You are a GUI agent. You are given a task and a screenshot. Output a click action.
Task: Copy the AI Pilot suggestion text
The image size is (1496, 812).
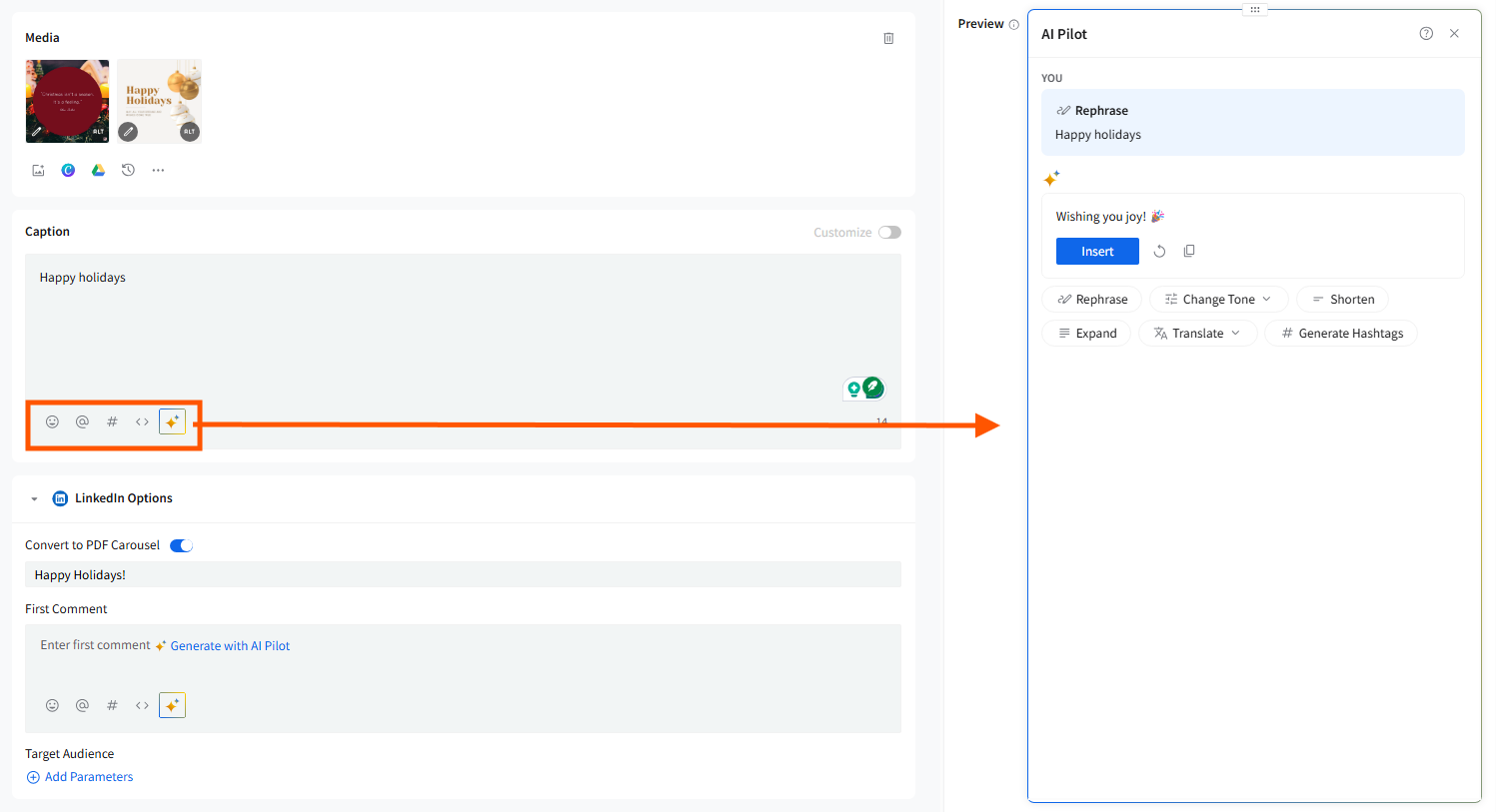coord(1189,252)
